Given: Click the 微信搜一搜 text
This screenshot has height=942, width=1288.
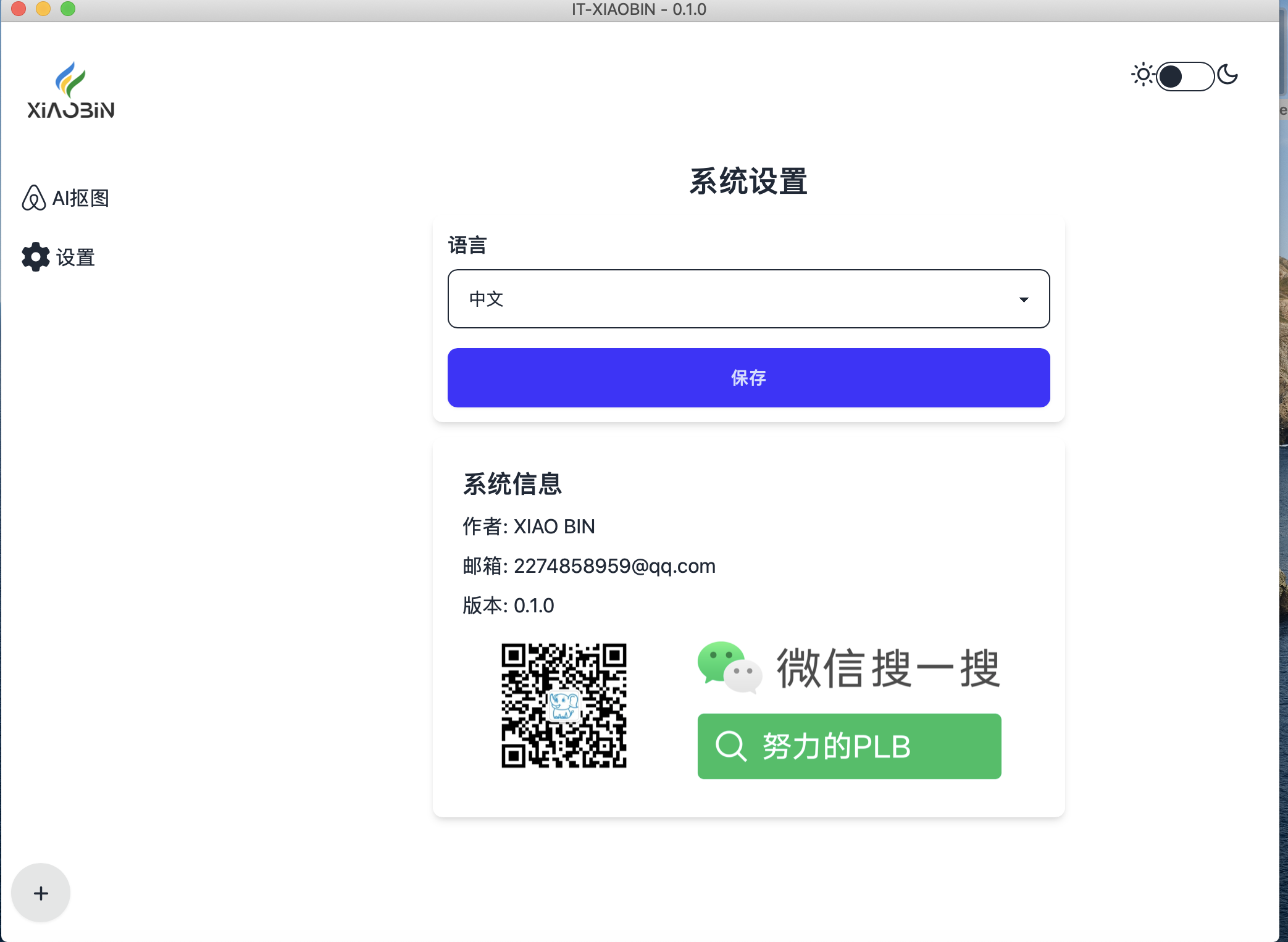Looking at the screenshot, I should tap(887, 669).
